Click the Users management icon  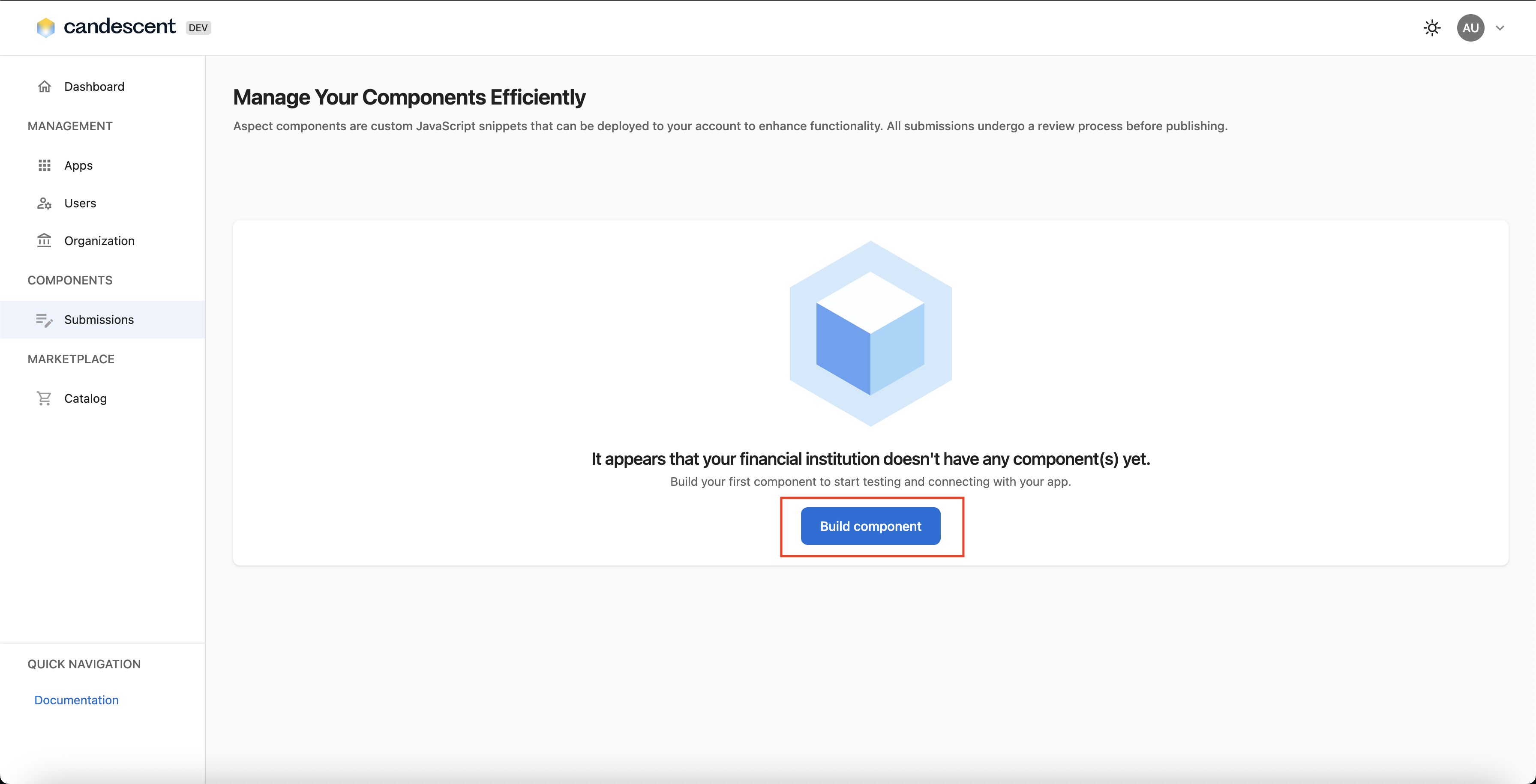44,203
